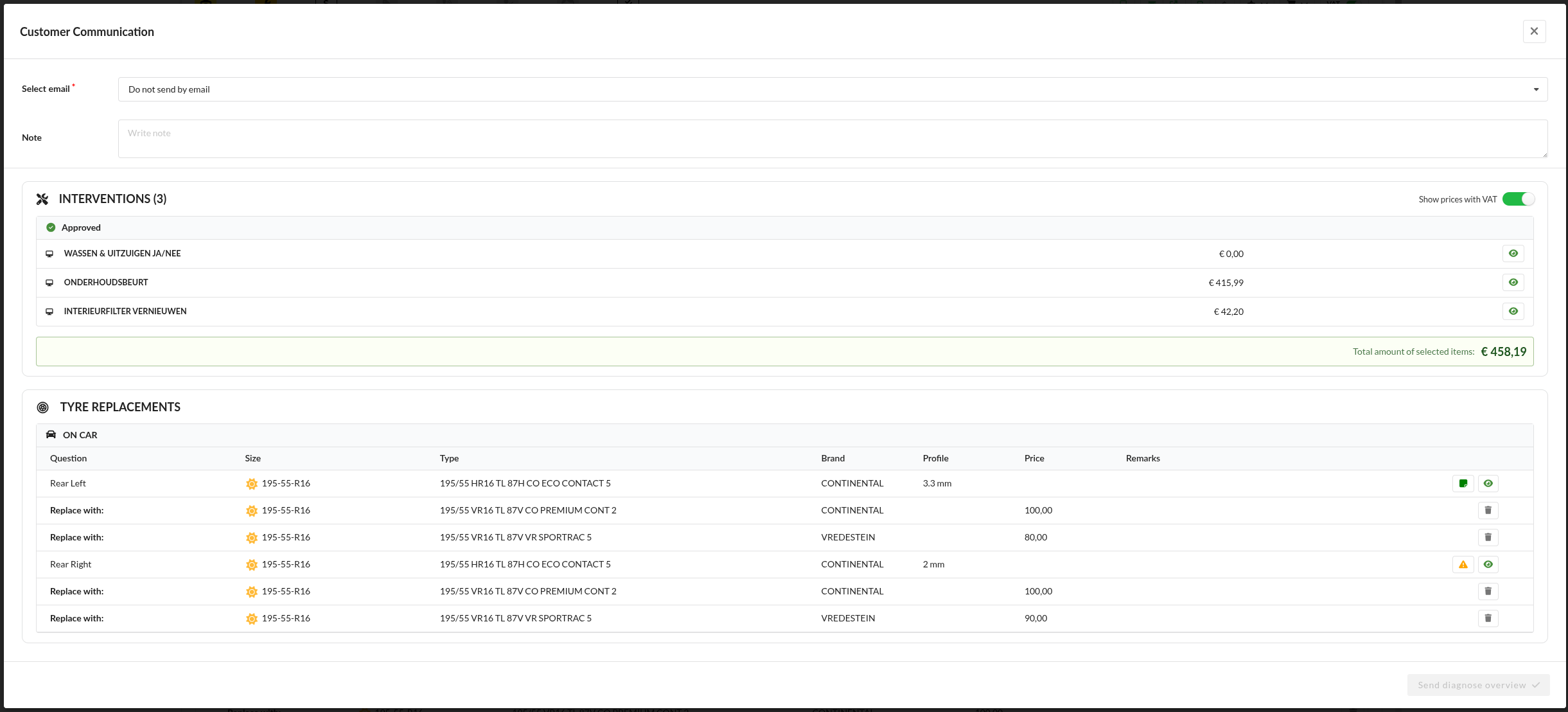Click the orange warning icon on Rear Right row
The height and width of the screenshot is (712, 1568).
(1463, 564)
